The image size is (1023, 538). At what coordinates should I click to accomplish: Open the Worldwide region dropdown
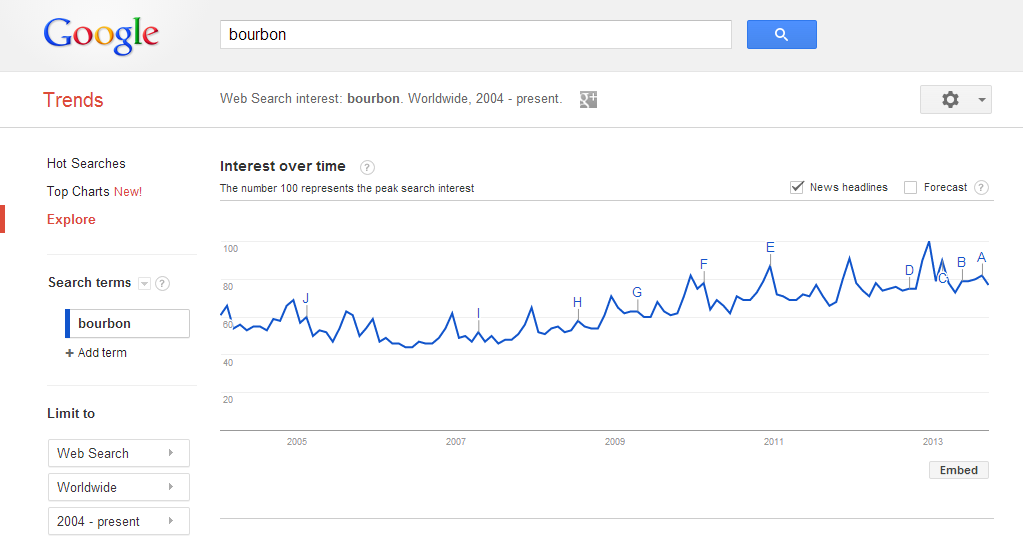click(119, 487)
